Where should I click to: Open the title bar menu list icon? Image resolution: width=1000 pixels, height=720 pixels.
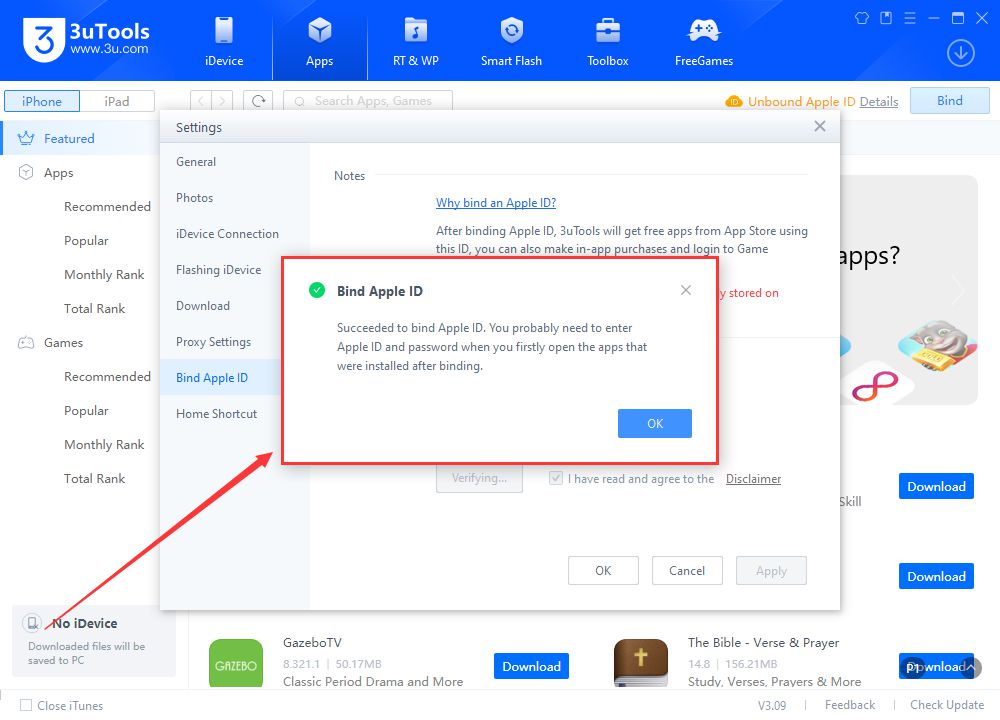click(x=910, y=18)
